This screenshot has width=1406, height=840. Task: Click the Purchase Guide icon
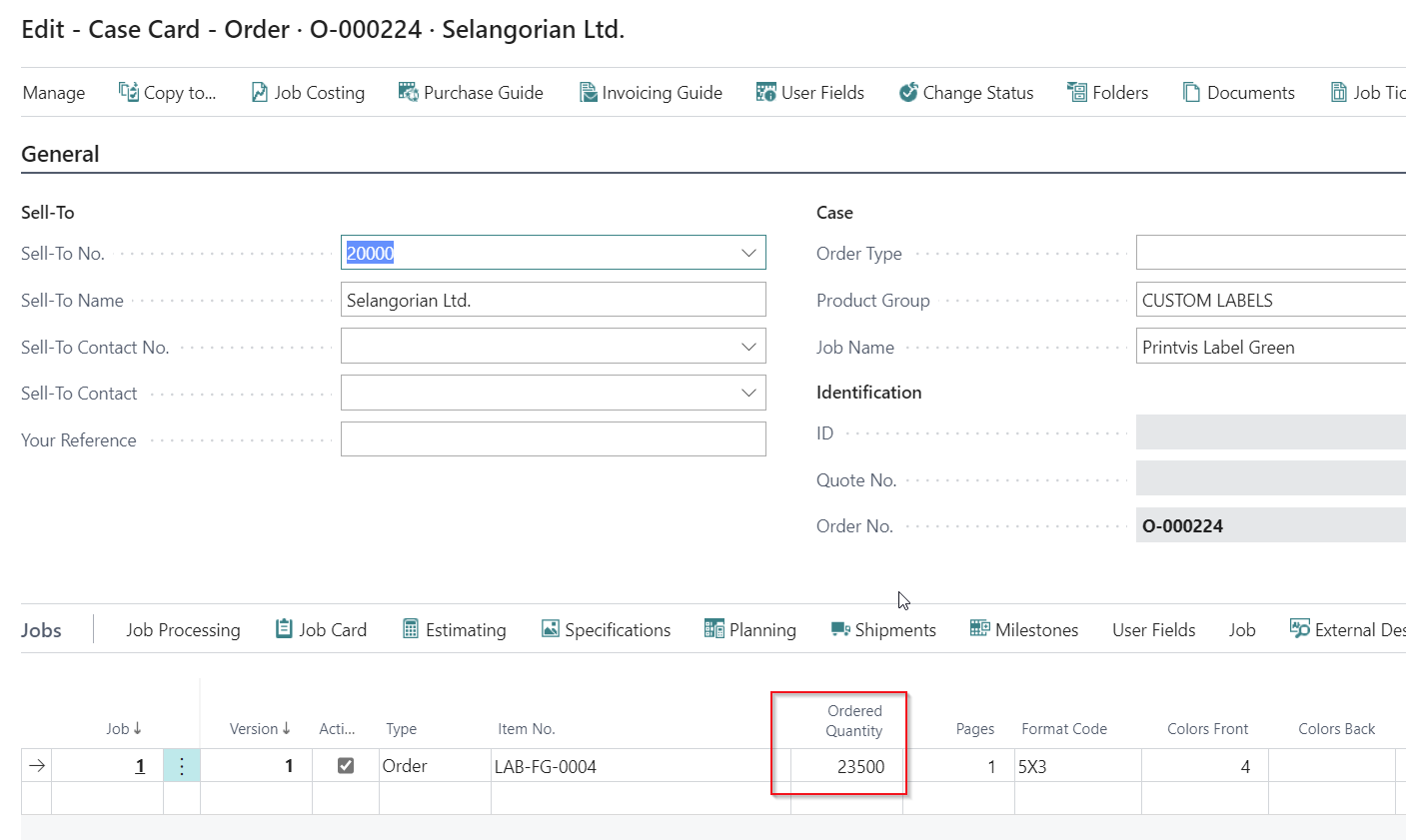pos(408,92)
